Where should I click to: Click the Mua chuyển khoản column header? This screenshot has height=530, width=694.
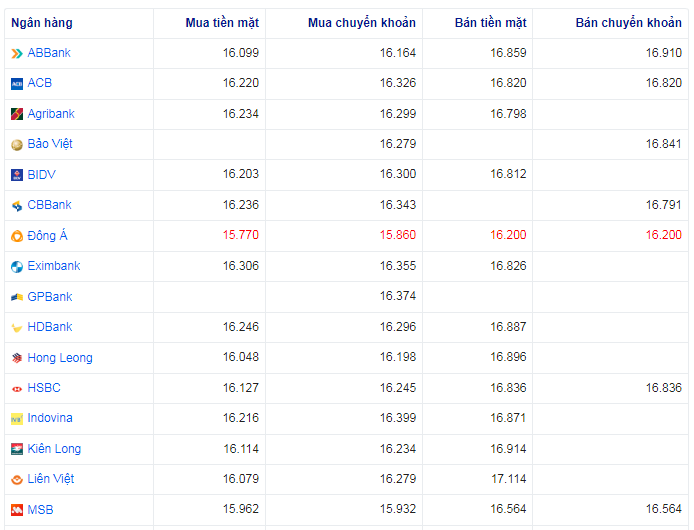pos(362,23)
